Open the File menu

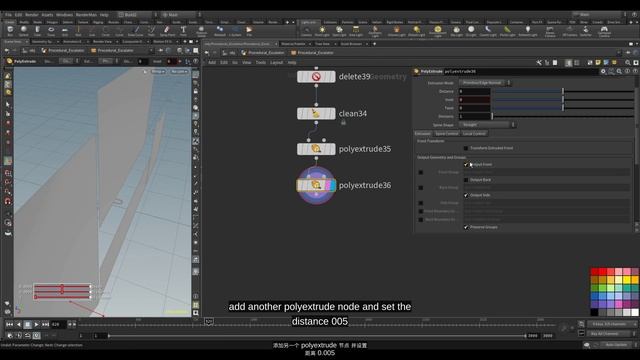tap(8, 15)
